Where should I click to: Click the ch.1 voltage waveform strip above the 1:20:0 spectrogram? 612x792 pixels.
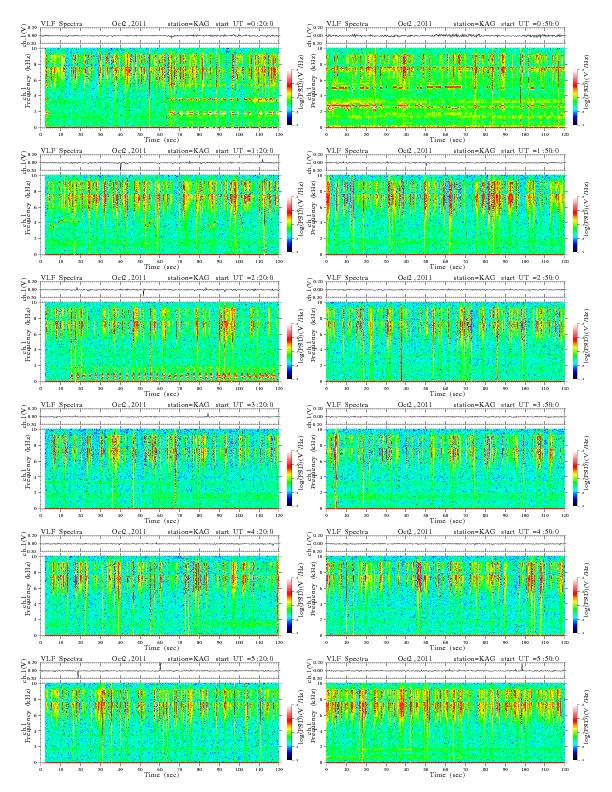click(x=160, y=163)
